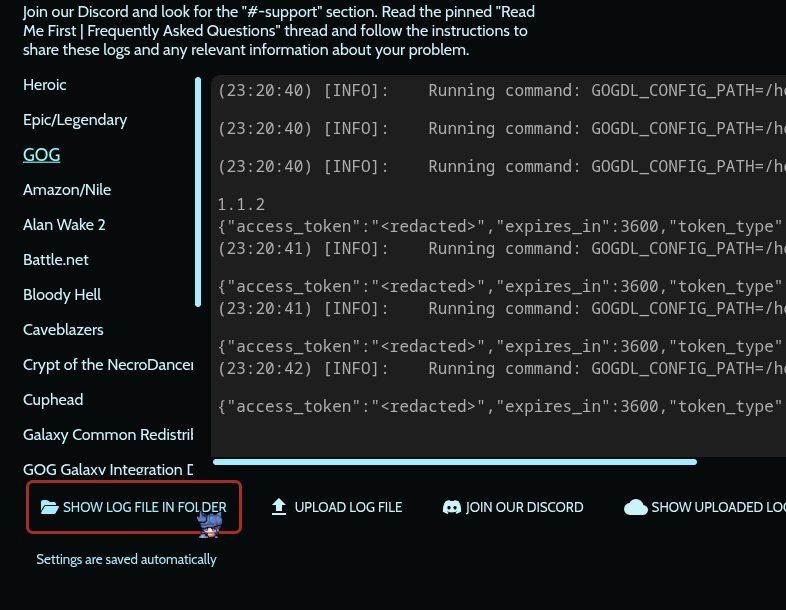Show the Crypt of the NecroDancer log
The width and height of the screenshot is (786, 610).
pyautogui.click(x=108, y=365)
